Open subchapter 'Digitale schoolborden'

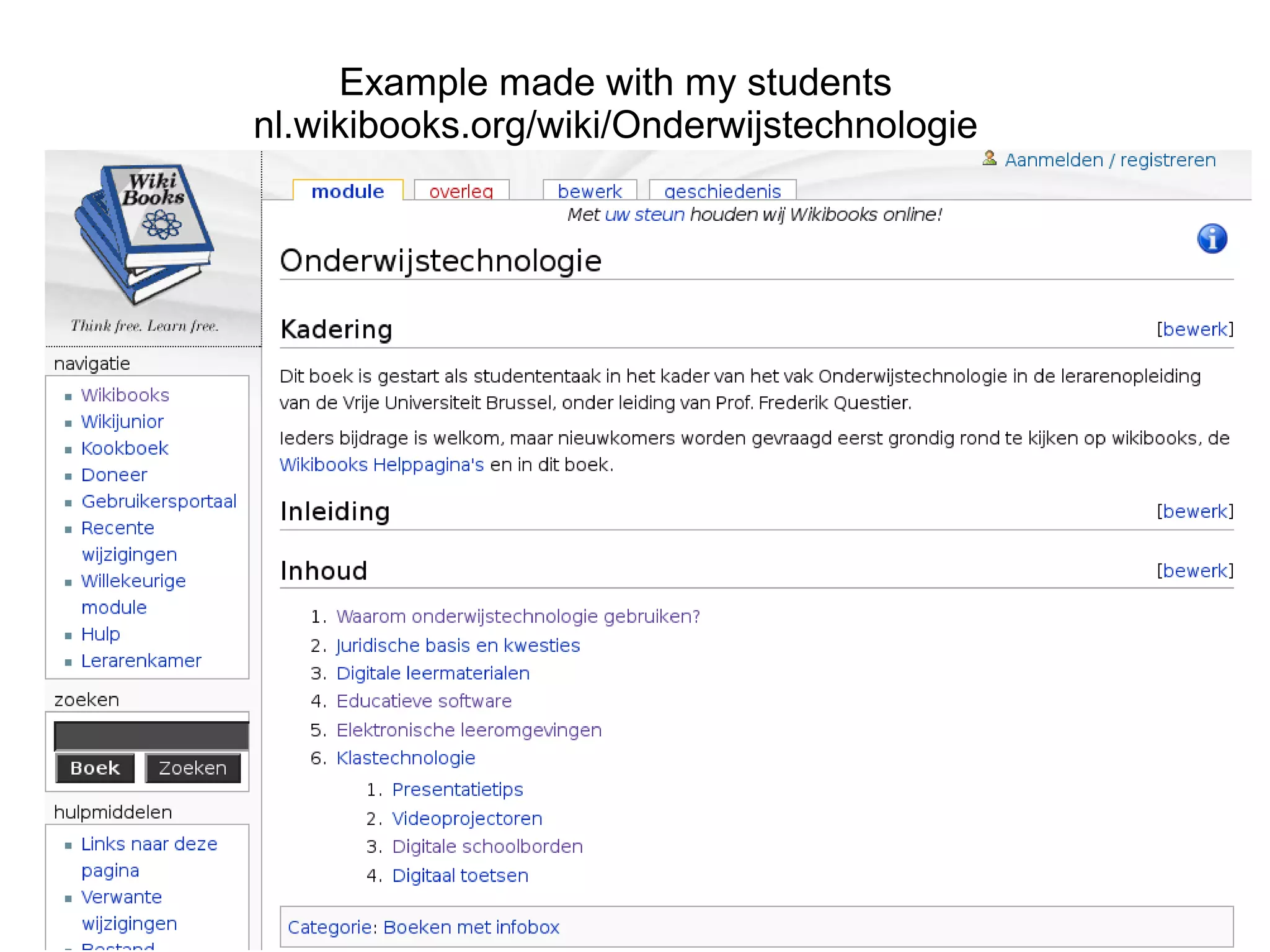click(x=487, y=847)
